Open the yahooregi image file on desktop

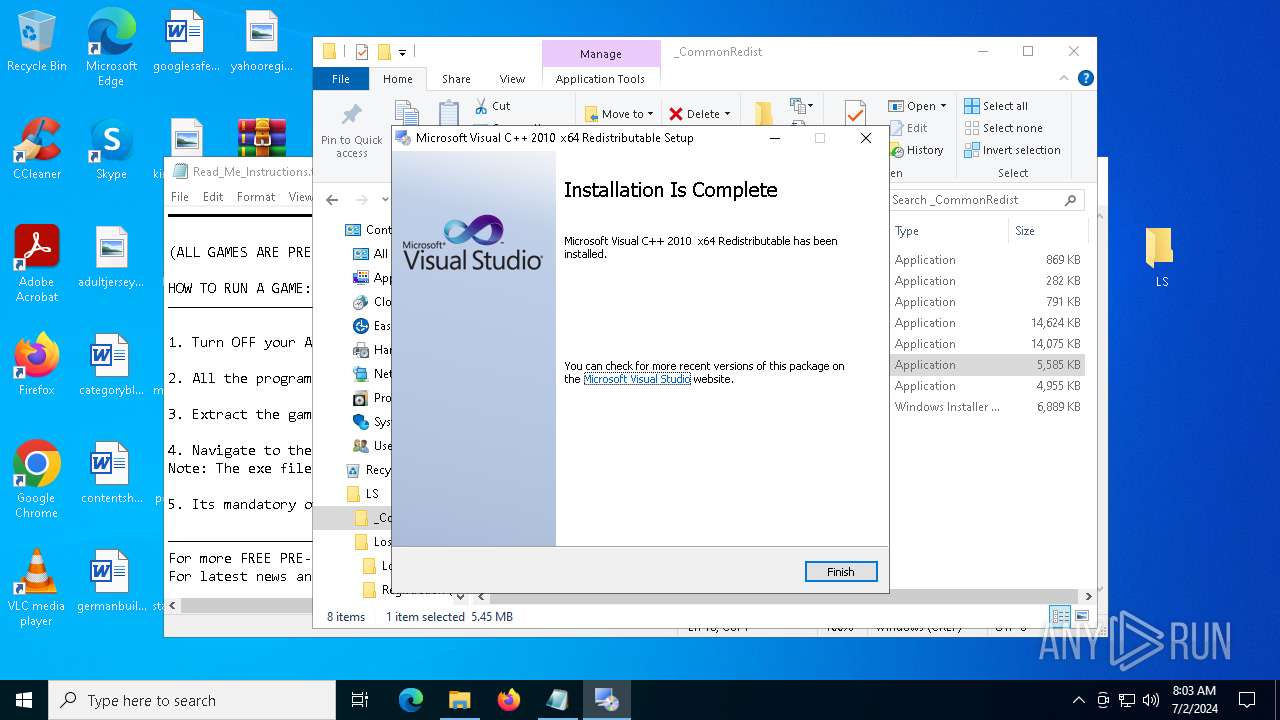(261, 42)
